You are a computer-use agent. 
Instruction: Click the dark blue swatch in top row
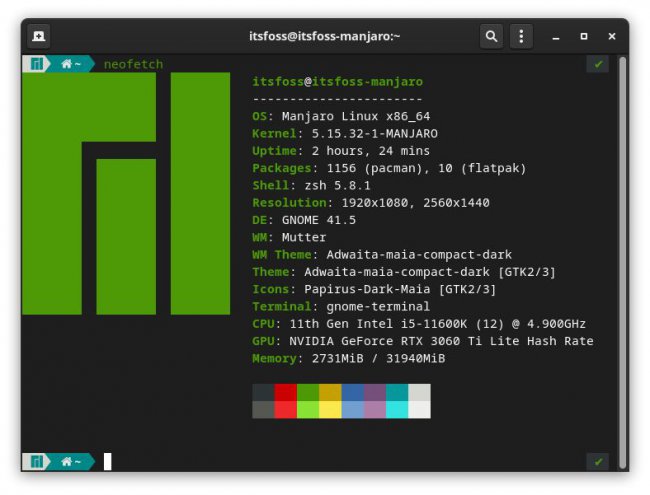[353, 393]
